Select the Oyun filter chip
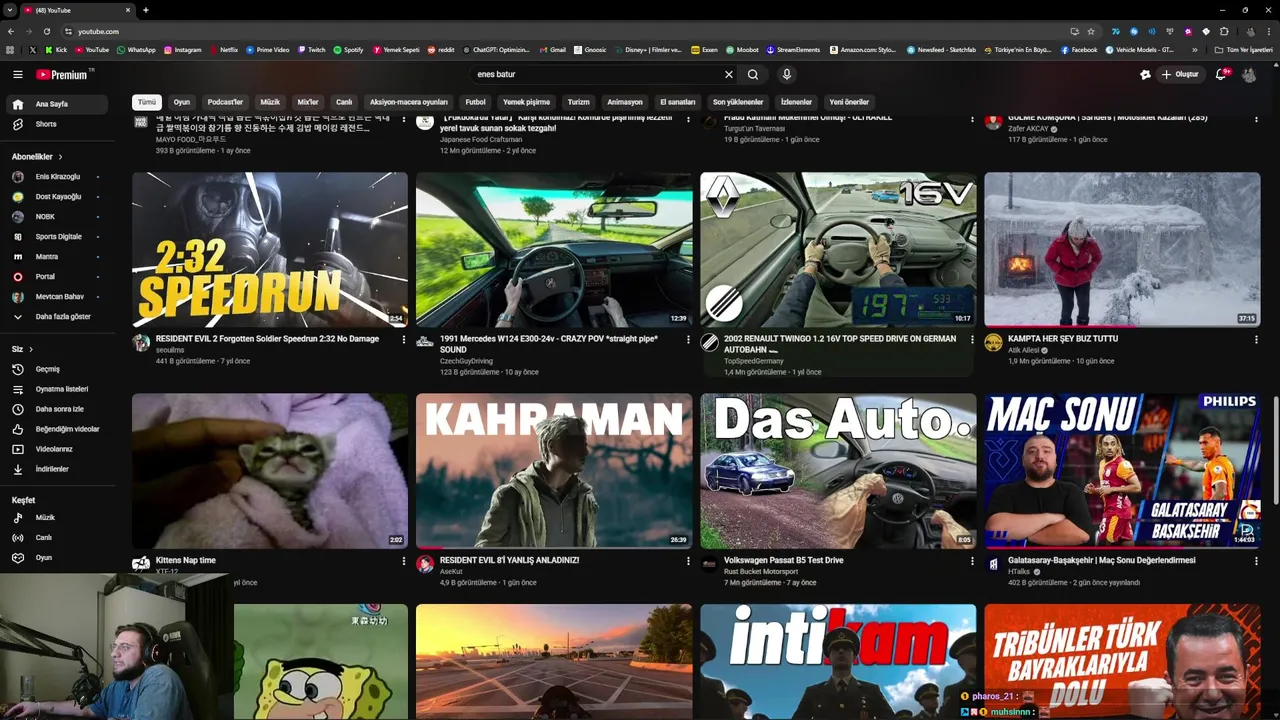This screenshot has height=720, width=1280. pos(182,102)
